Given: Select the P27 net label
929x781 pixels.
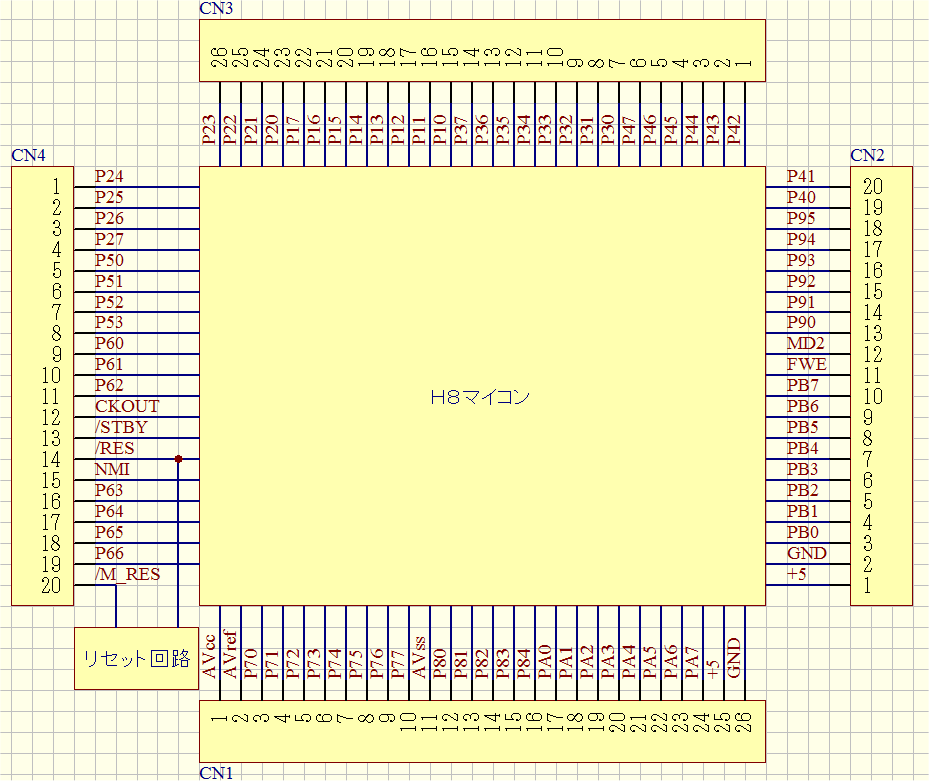Looking at the screenshot, I should [x=109, y=239].
